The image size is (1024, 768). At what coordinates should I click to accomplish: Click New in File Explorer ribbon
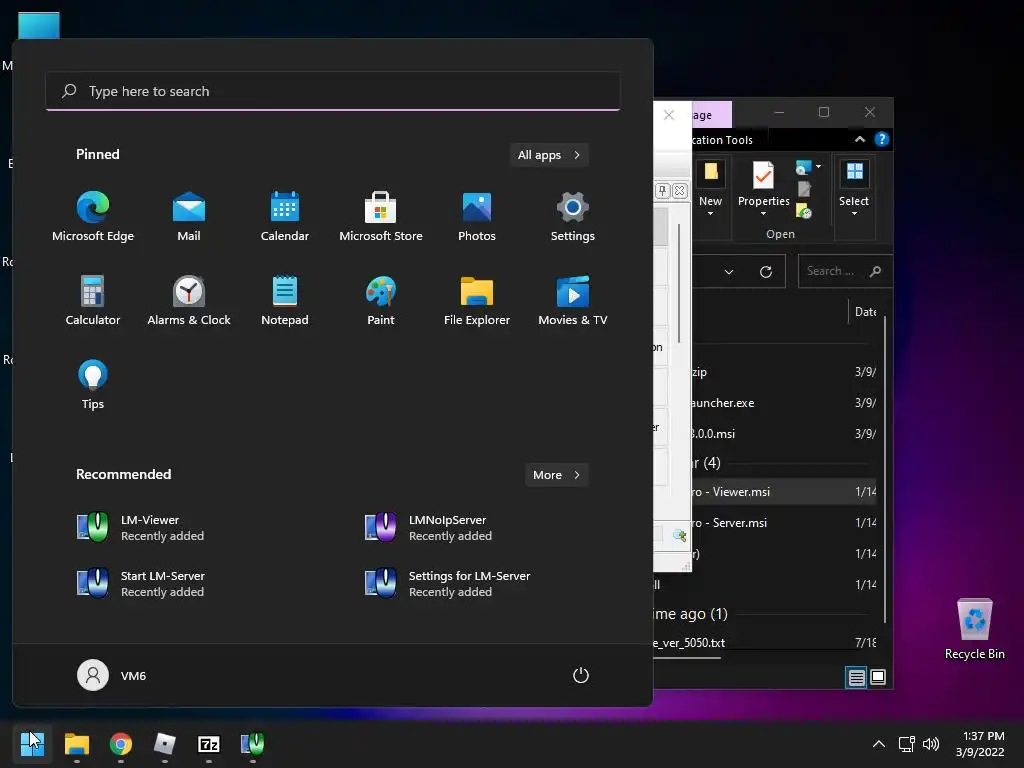[711, 189]
